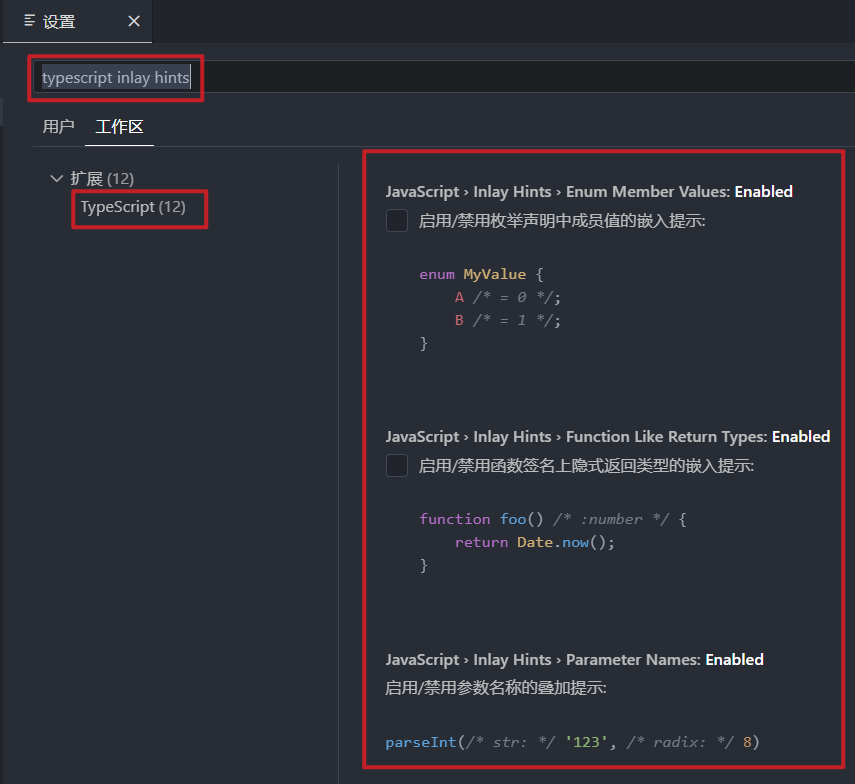Click the 启用/禁用参数名称的叠加提示 description

(496, 688)
